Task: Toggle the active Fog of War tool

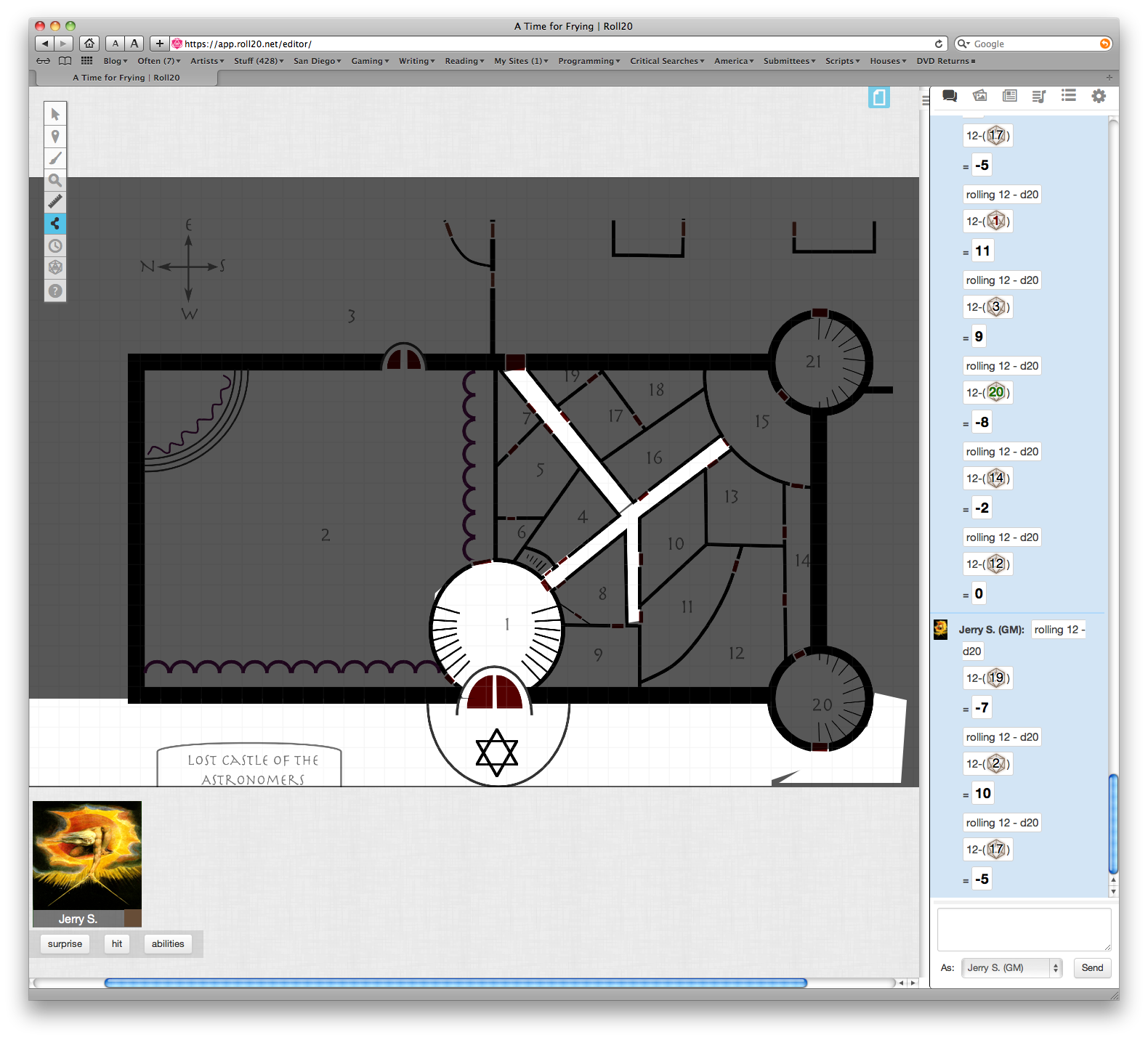Action: tap(55, 224)
